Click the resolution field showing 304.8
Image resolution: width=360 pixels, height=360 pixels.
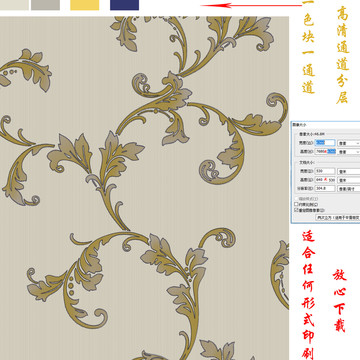325,188
